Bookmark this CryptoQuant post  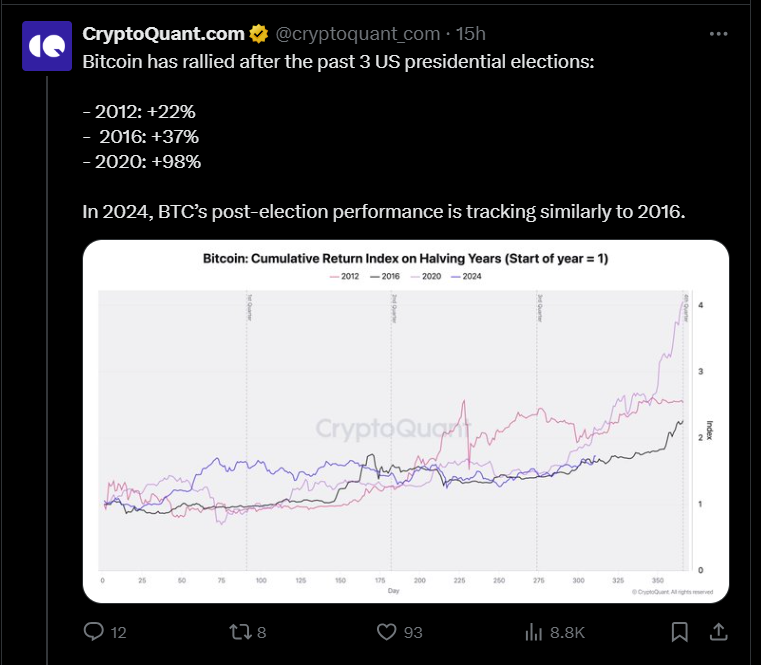(x=679, y=632)
